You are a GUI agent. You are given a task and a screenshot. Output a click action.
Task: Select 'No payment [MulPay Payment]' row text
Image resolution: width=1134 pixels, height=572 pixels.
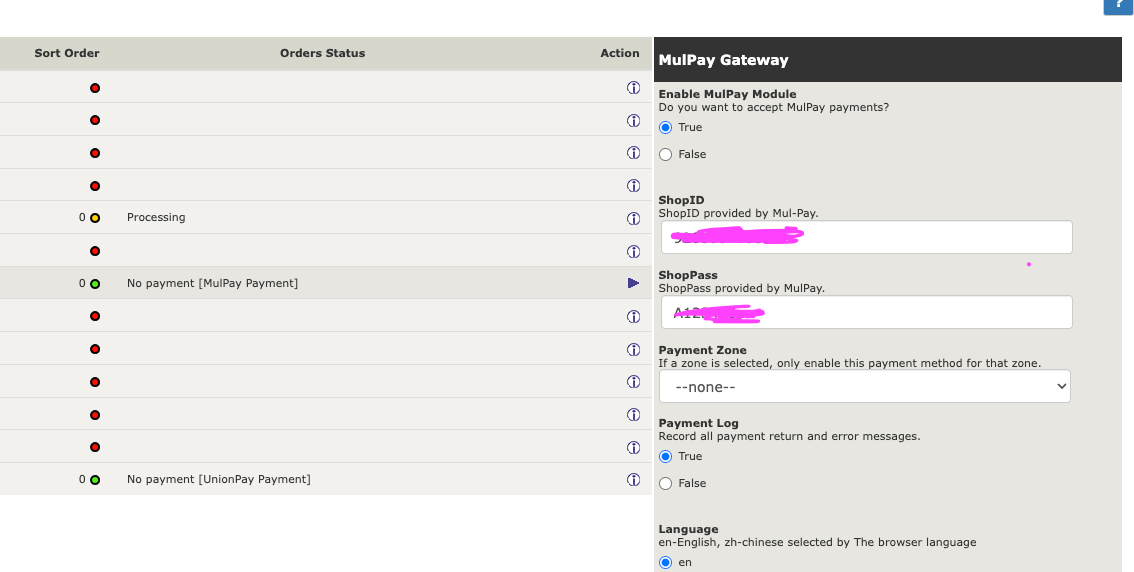coord(213,283)
